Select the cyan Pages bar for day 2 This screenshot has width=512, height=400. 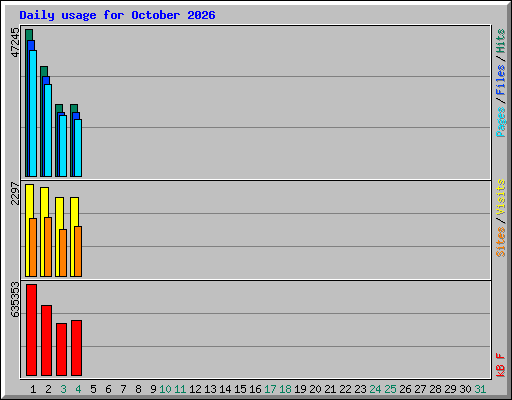click(x=48, y=130)
